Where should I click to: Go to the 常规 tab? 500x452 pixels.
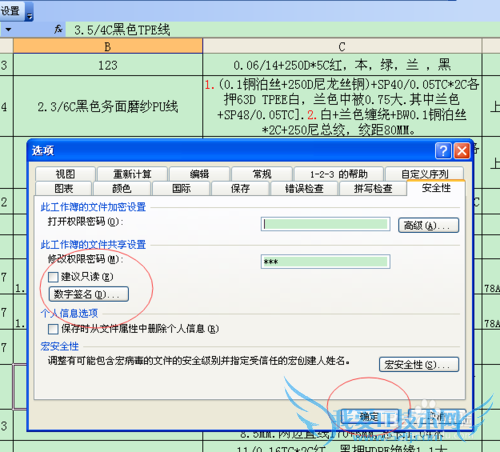point(262,174)
